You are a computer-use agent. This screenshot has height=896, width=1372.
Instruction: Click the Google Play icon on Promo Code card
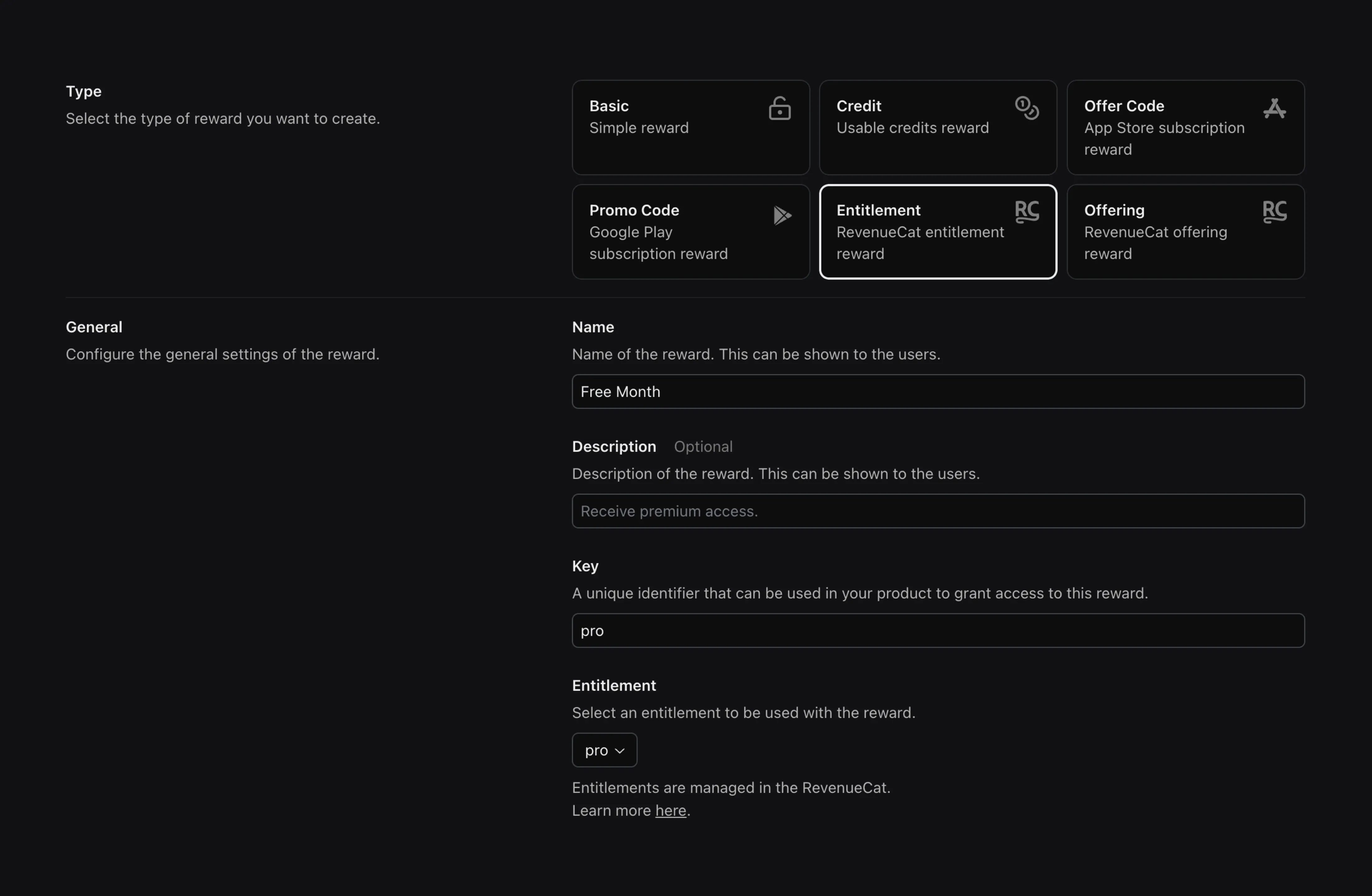click(782, 215)
